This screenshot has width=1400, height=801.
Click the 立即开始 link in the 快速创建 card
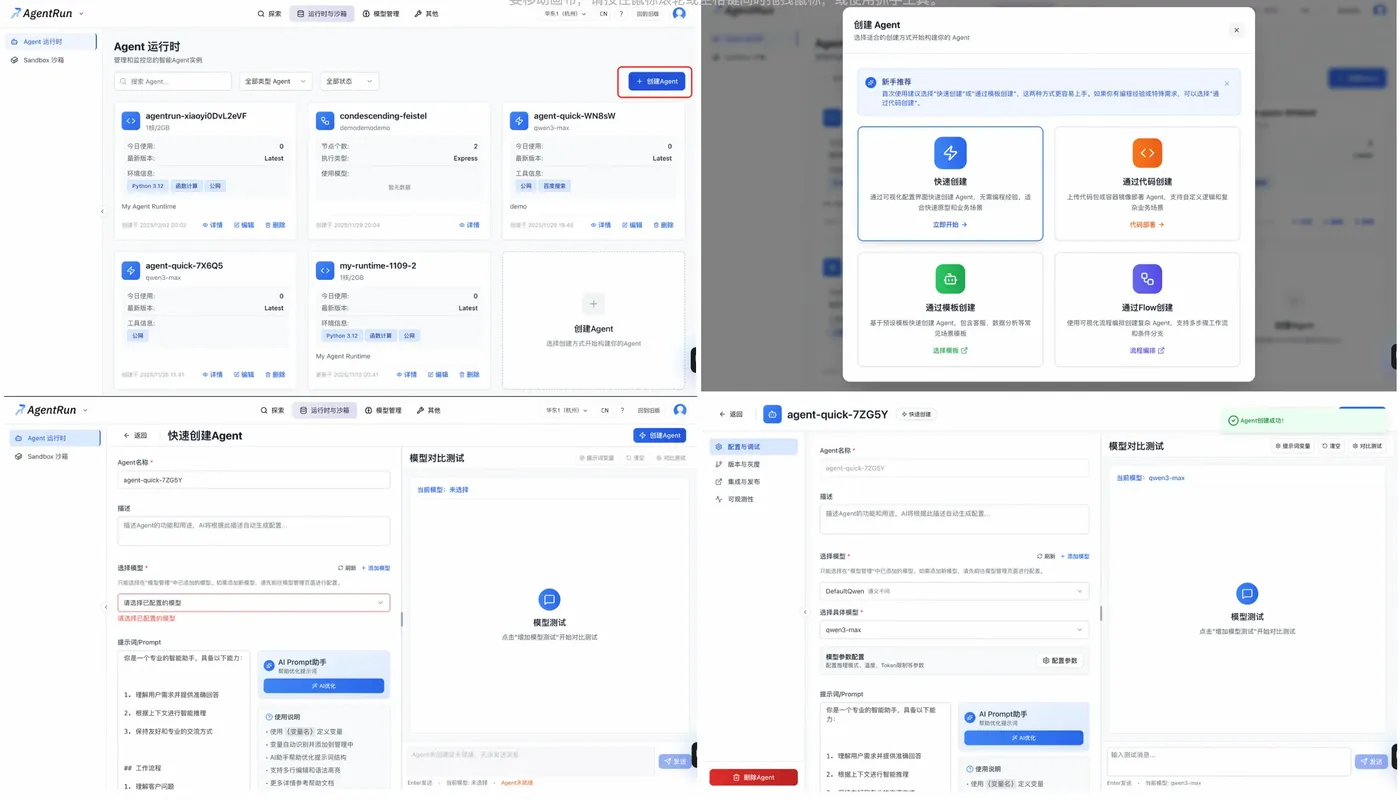950,225
